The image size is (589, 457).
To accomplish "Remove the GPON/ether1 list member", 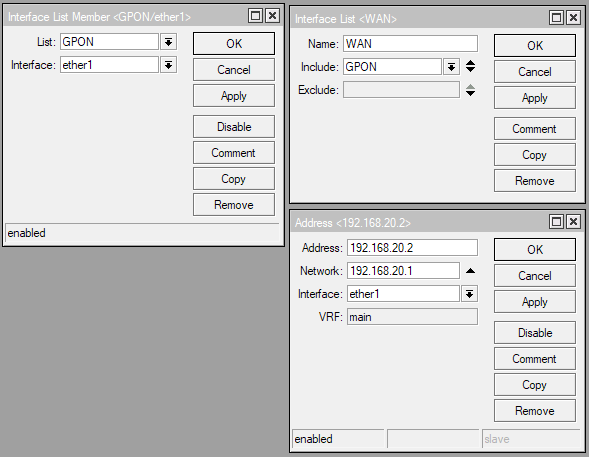I will click(x=234, y=205).
